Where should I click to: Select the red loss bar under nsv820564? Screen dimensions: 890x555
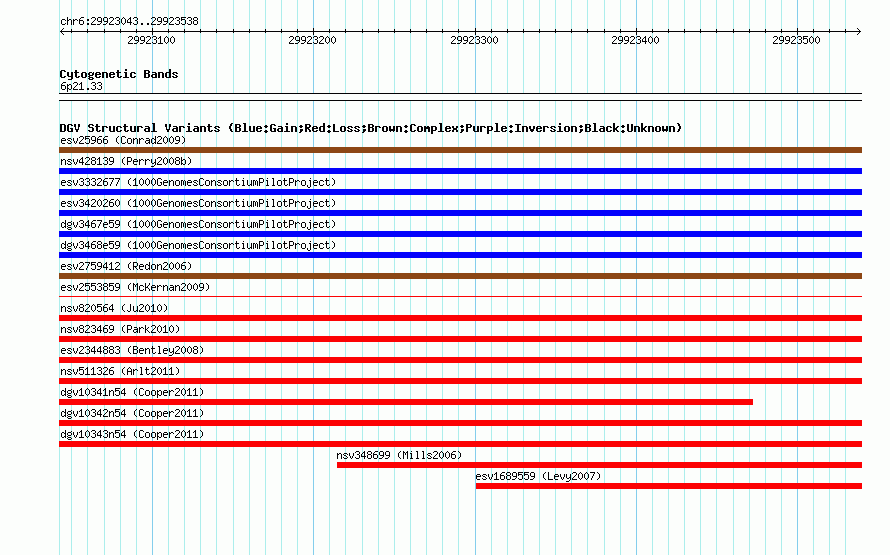[460, 318]
